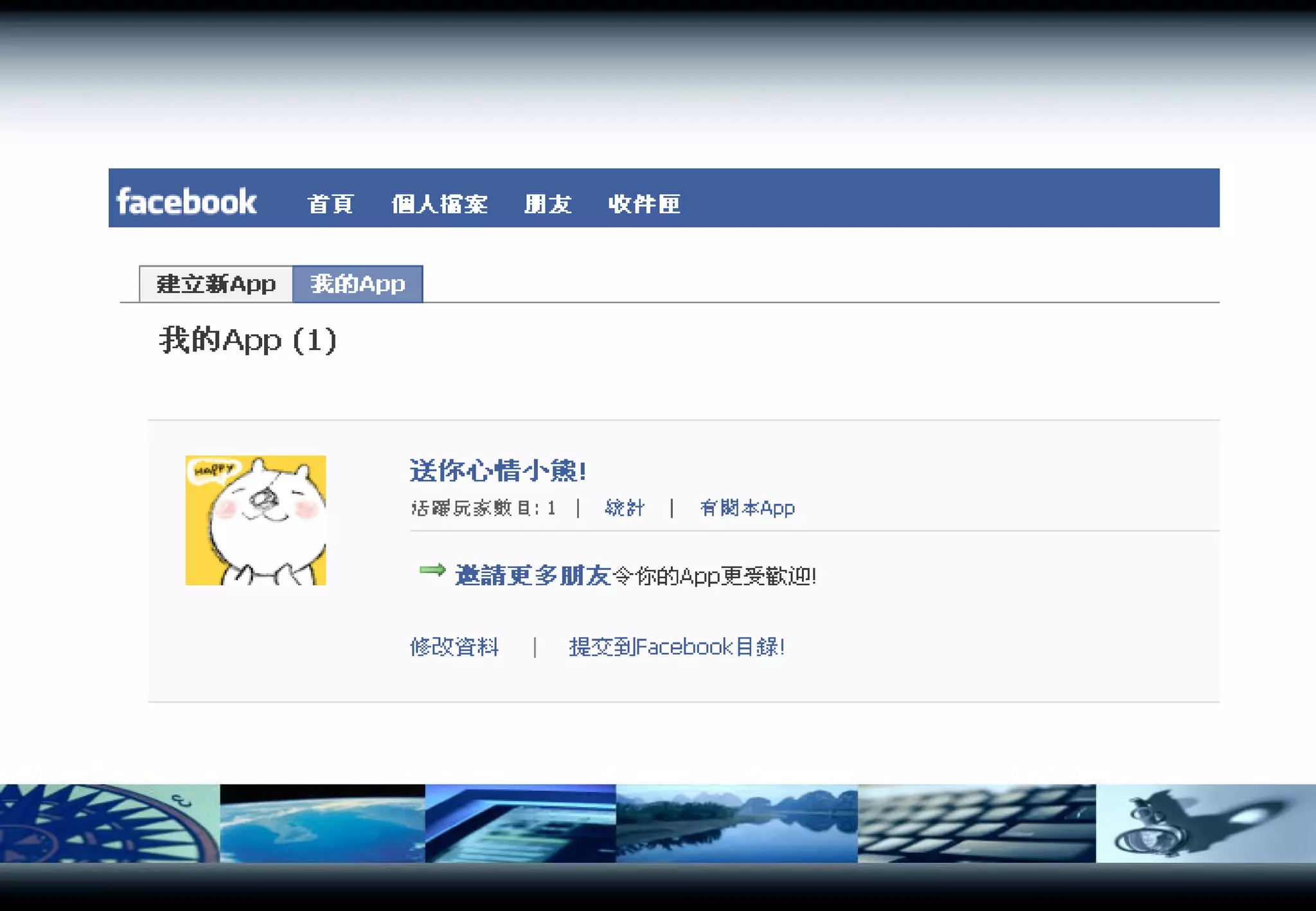Open 有關本App about link
The width and height of the screenshot is (1316, 911).
747,508
